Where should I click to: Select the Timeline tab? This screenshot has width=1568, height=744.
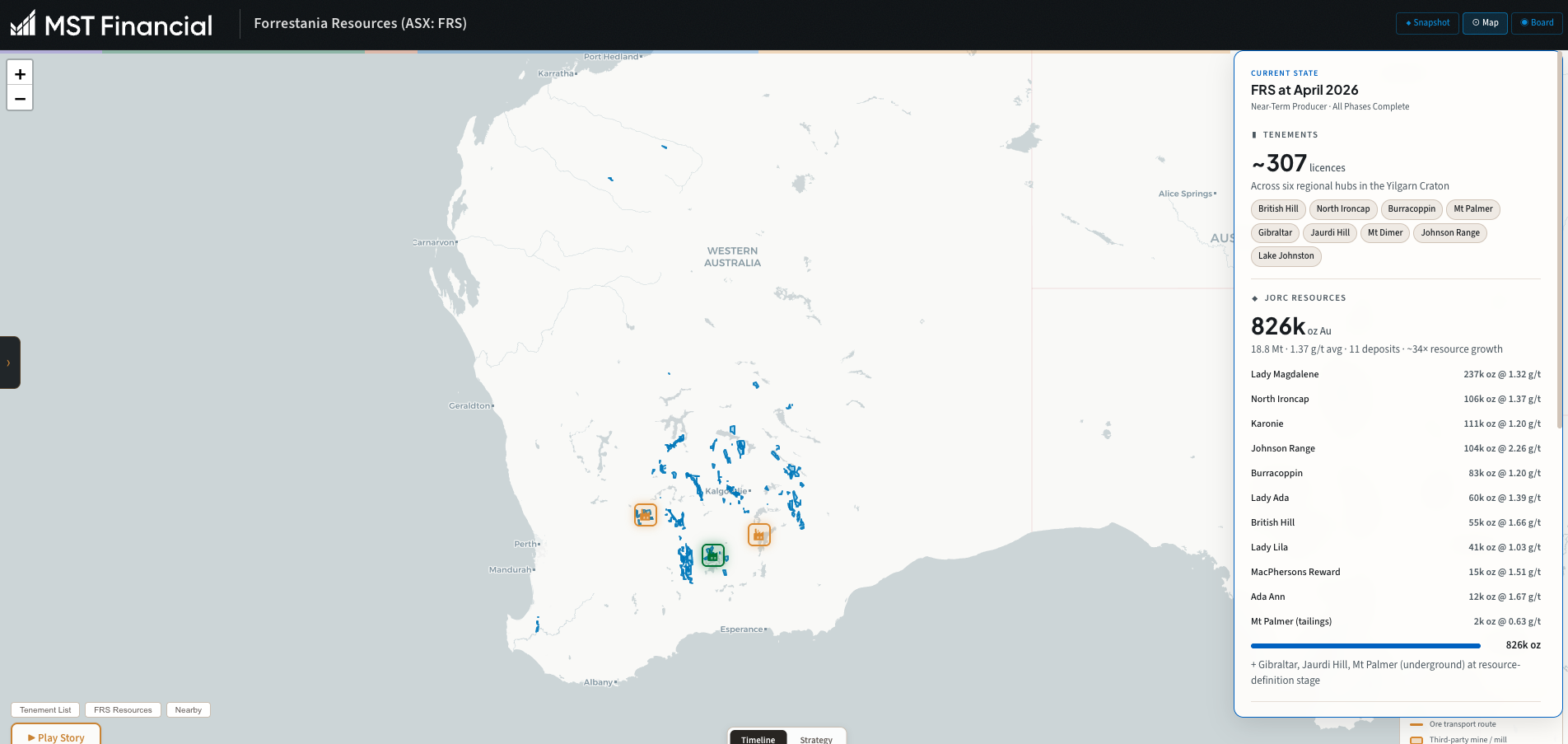click(x=758, y=738)
